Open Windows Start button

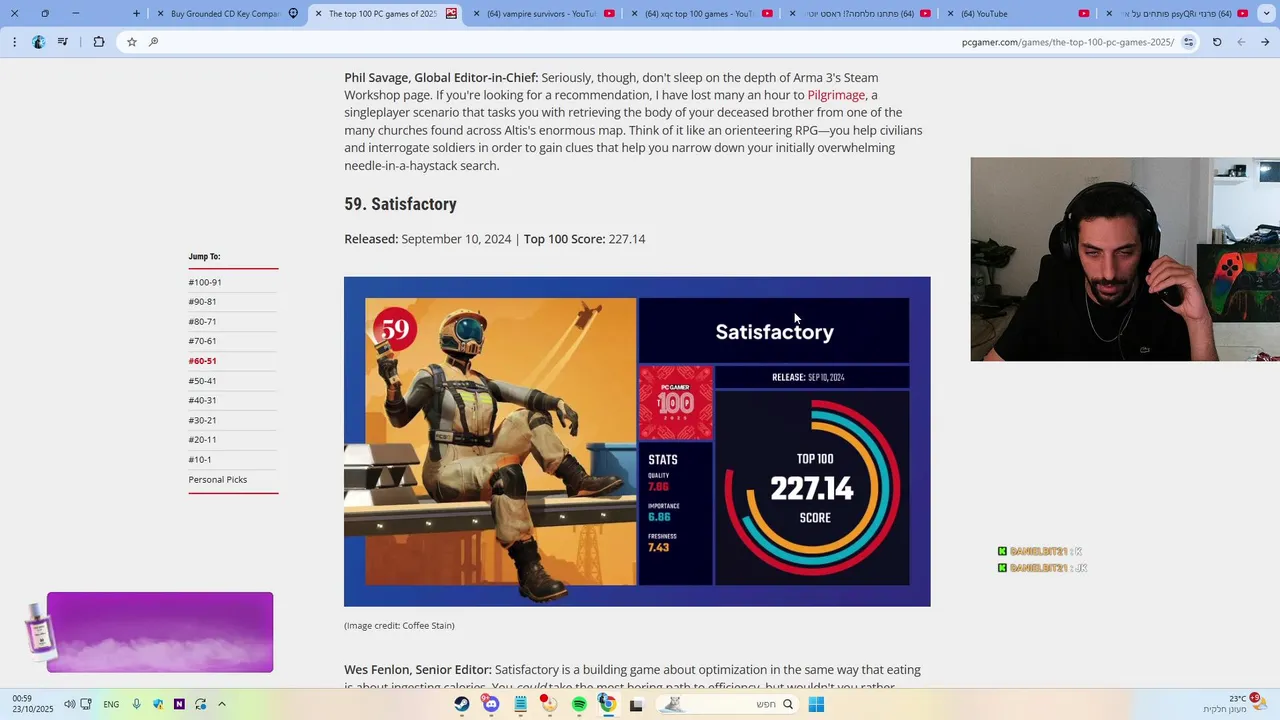pos(816,704)
